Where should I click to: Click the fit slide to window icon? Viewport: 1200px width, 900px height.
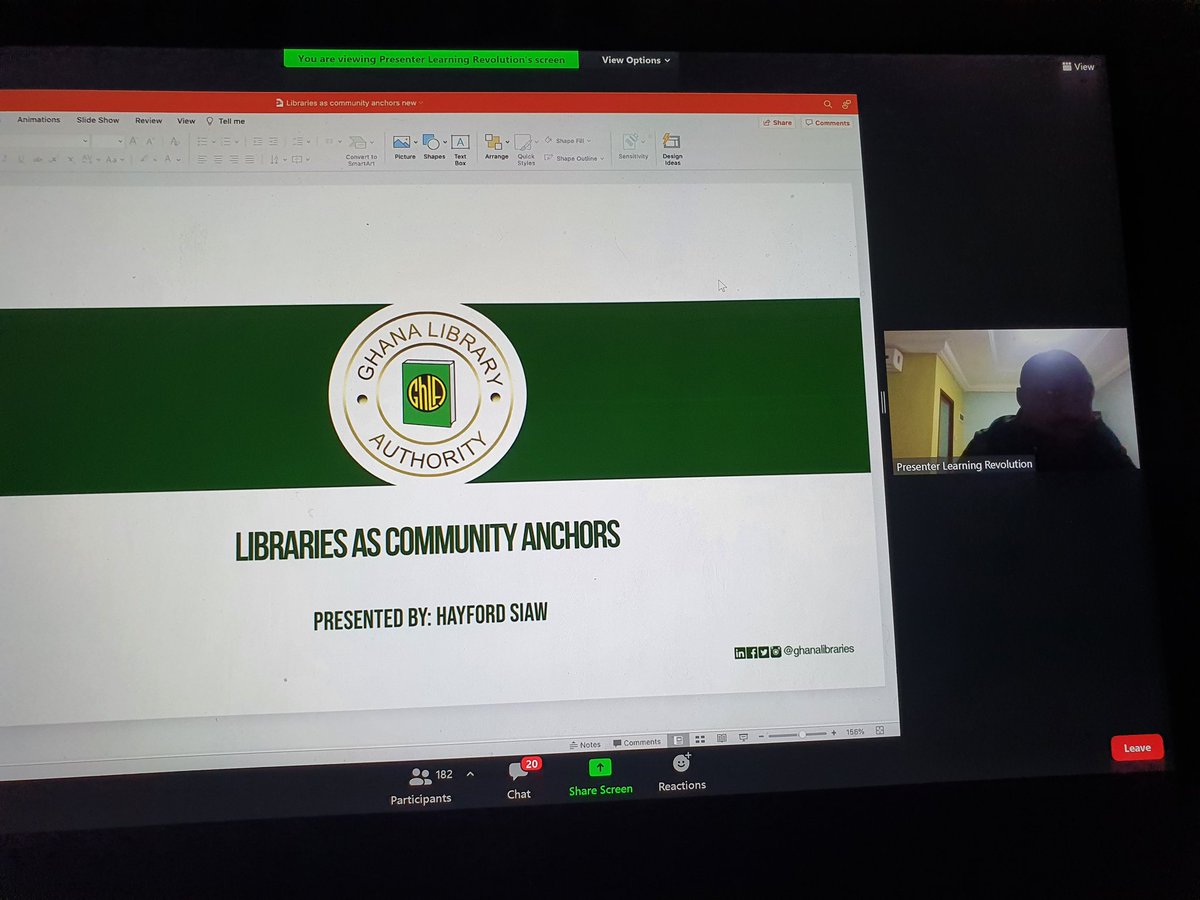click(880, 730)
